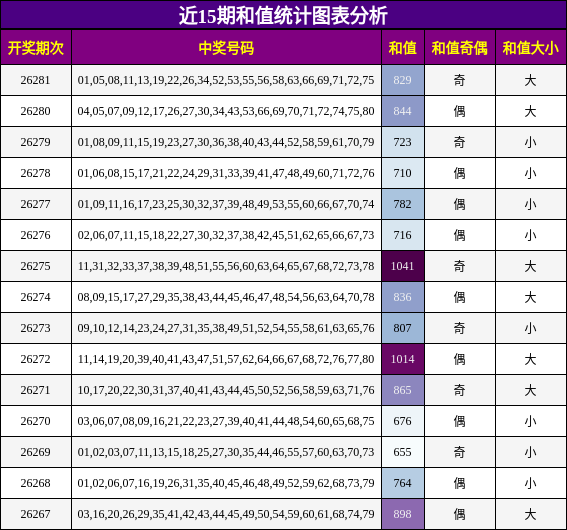
Task: Click winning numbers starting 09,10,12,14,23
Action: click(226, 328)
